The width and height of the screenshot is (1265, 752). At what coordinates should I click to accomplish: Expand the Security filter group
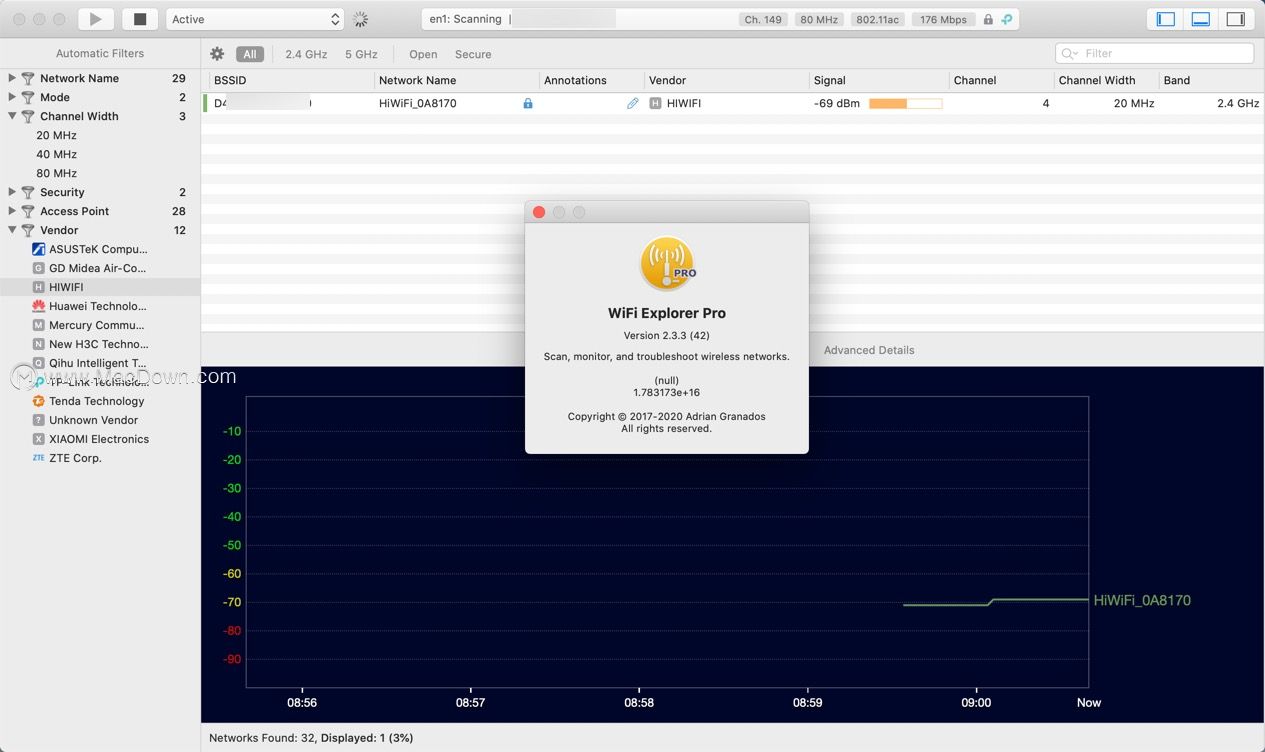click(x=12, y=192)
